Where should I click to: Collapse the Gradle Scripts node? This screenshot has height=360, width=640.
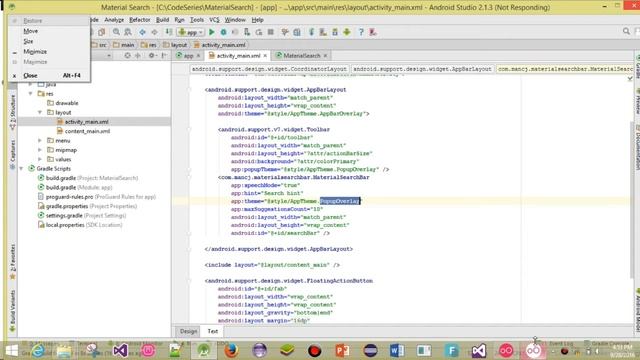click(x=21, y=169)
